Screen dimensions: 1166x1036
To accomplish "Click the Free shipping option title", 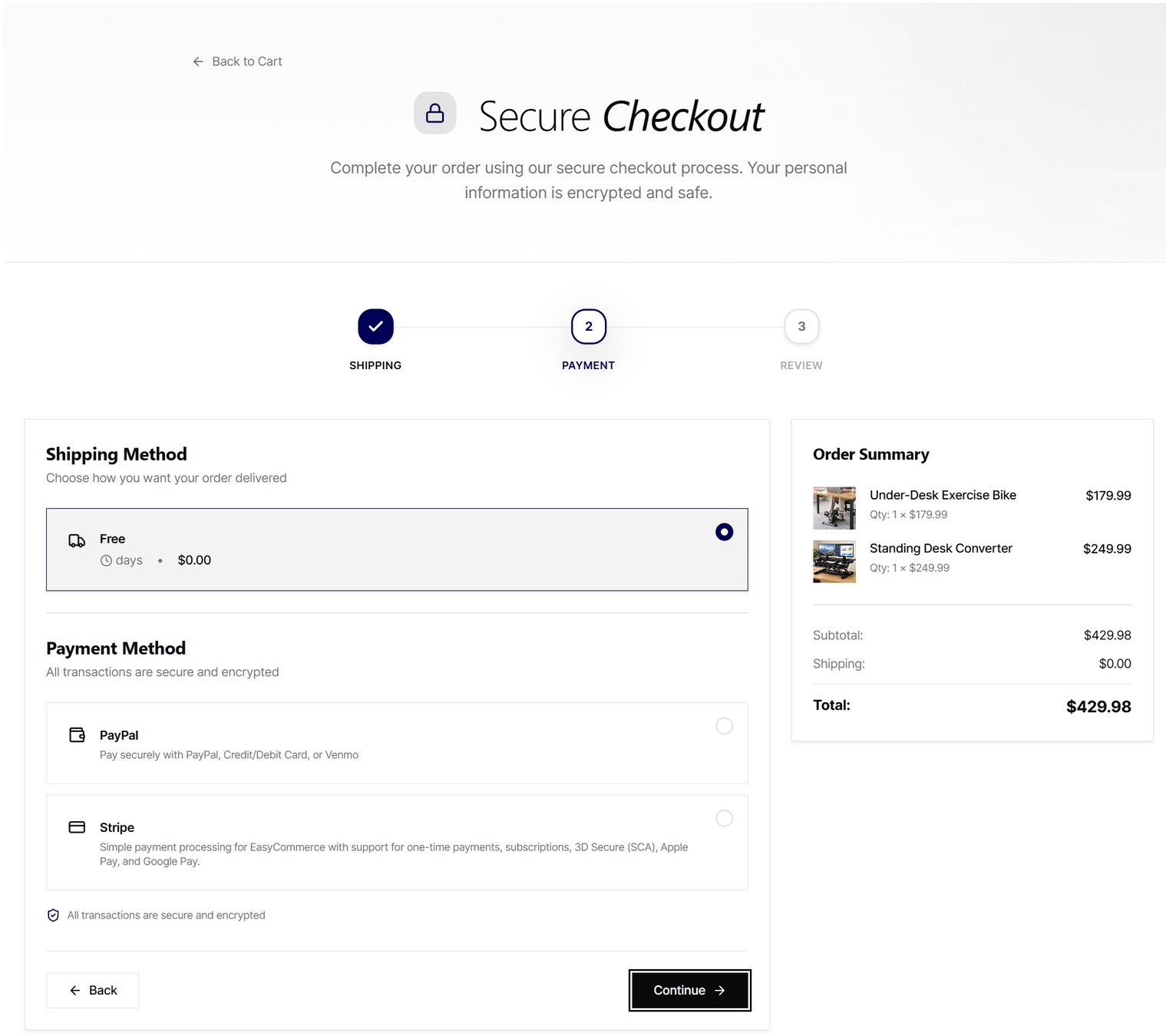I will click(112, 539).
